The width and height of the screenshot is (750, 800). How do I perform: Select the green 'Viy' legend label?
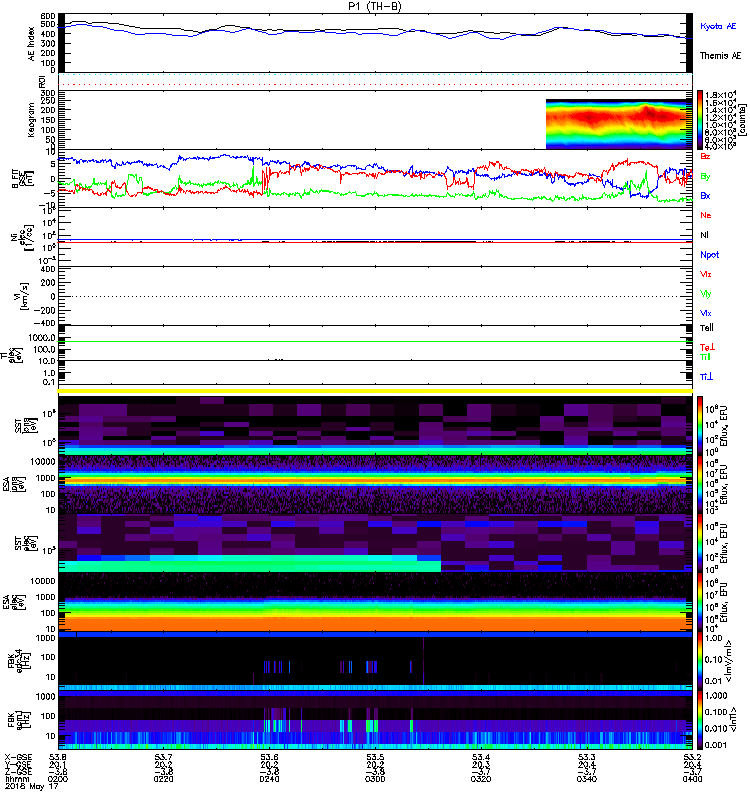tap(705, 294)
